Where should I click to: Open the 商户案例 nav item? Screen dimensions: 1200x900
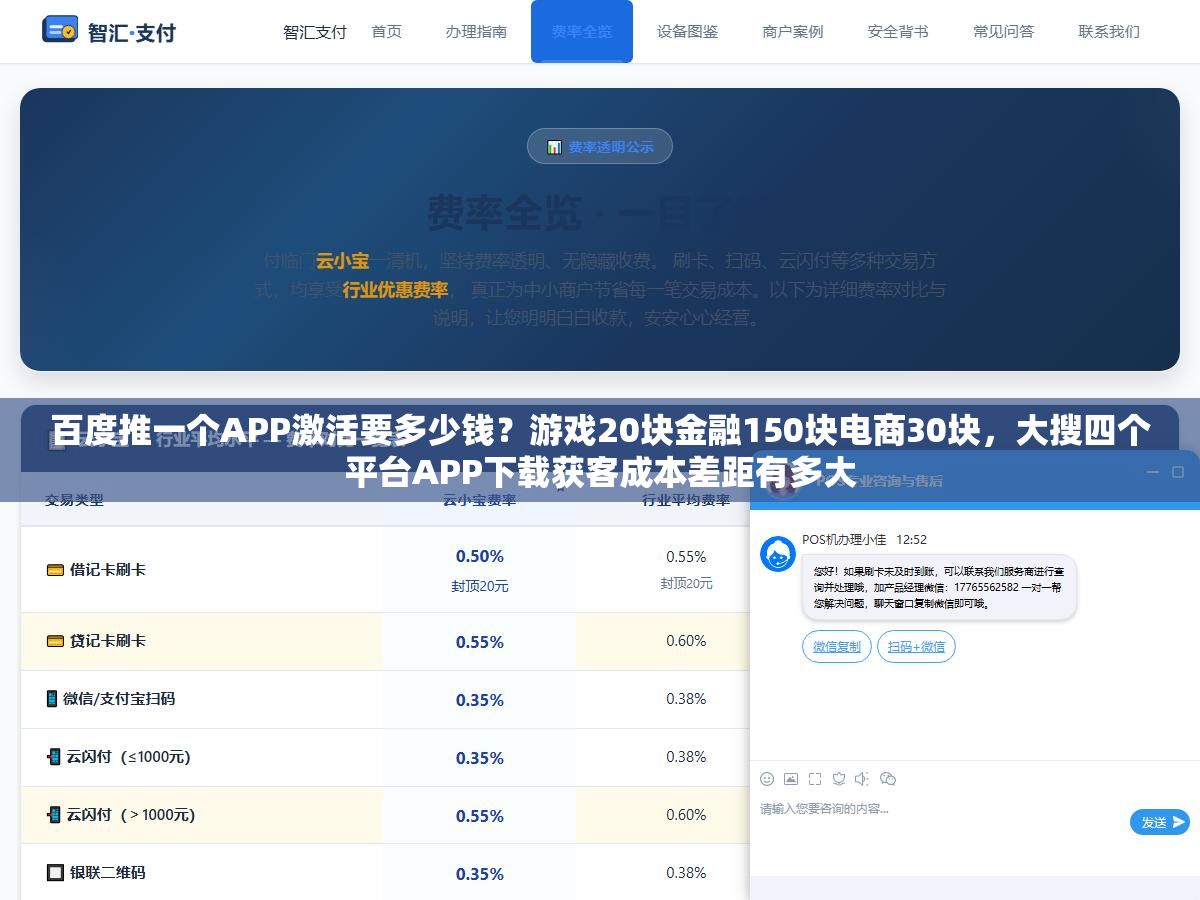793,31
